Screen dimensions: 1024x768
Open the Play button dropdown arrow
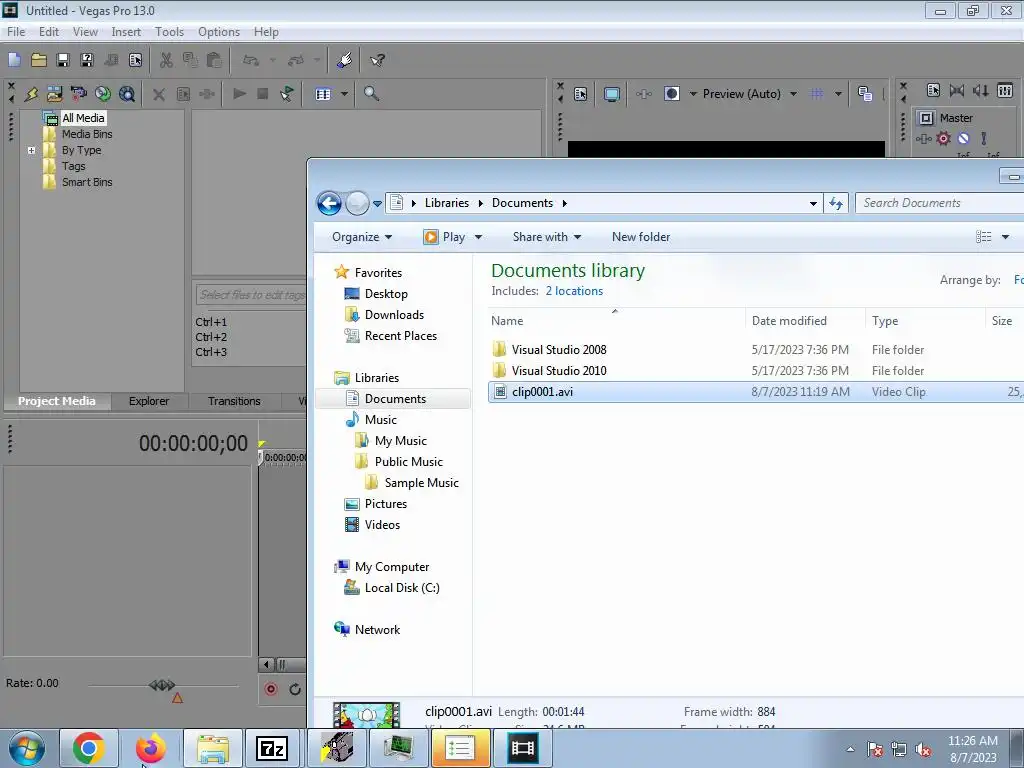click(478, 237)
